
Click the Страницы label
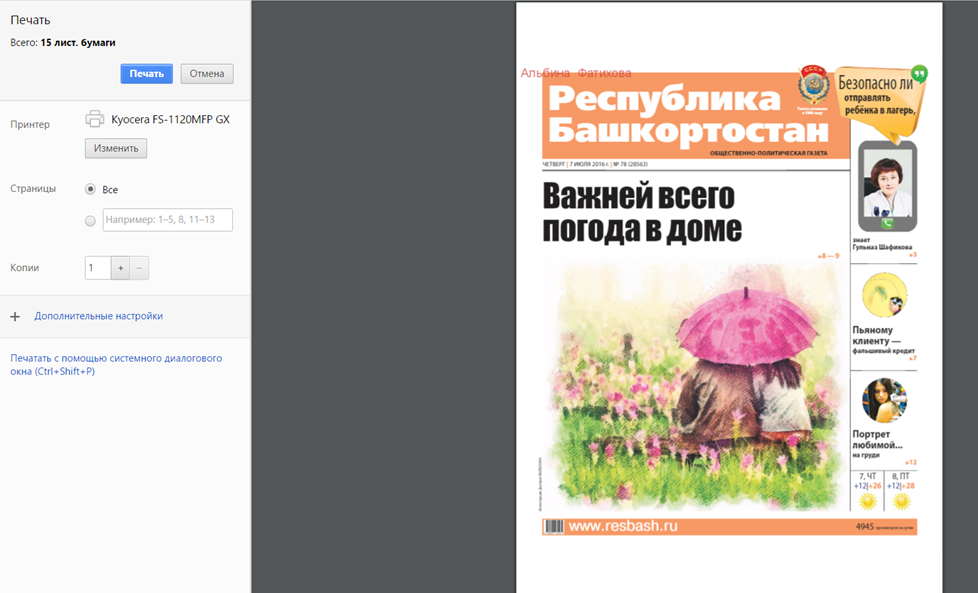(x=33, y=188)
